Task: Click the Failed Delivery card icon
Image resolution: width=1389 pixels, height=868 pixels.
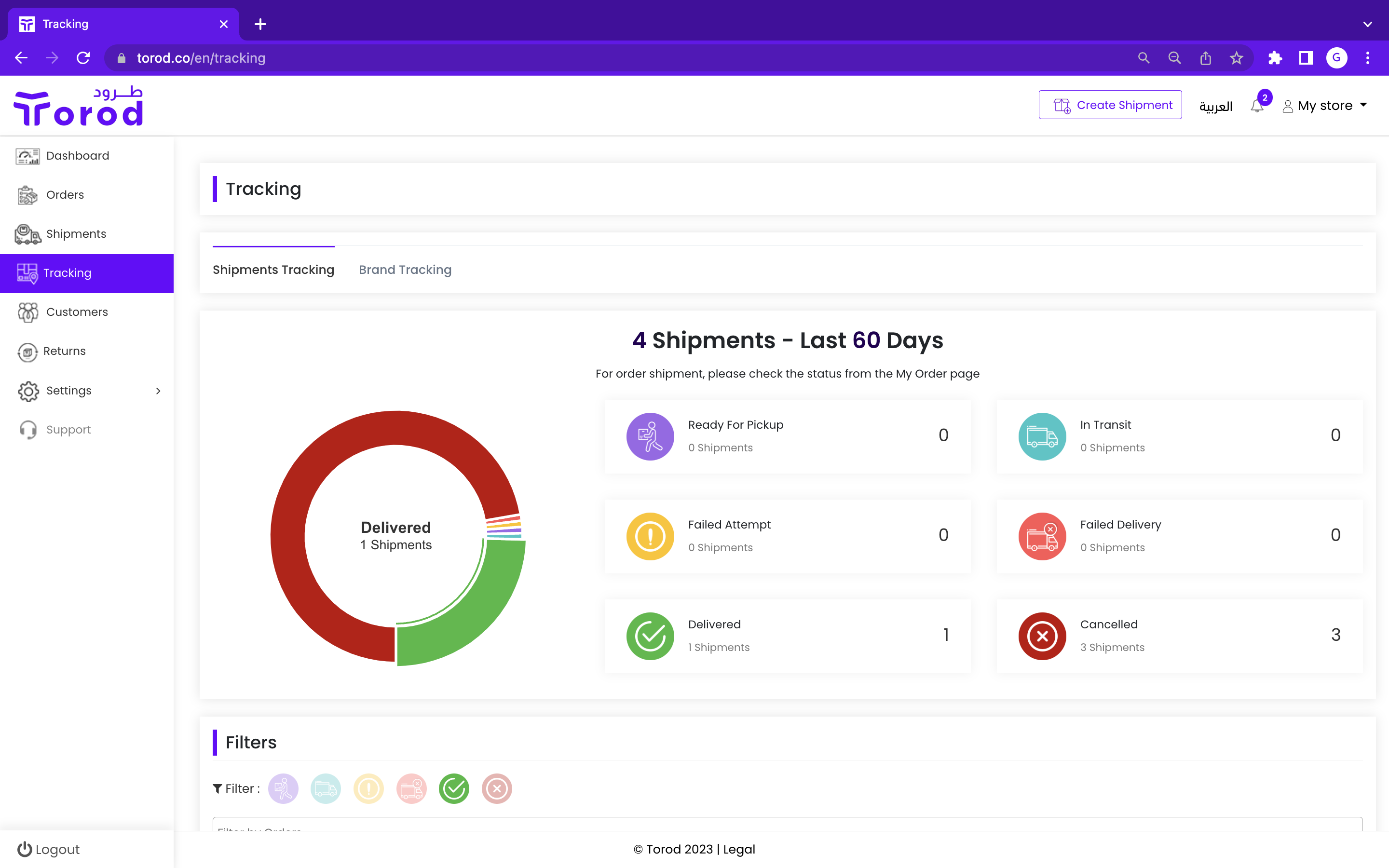Action: pyautogui.click(x=1042, y=536)
